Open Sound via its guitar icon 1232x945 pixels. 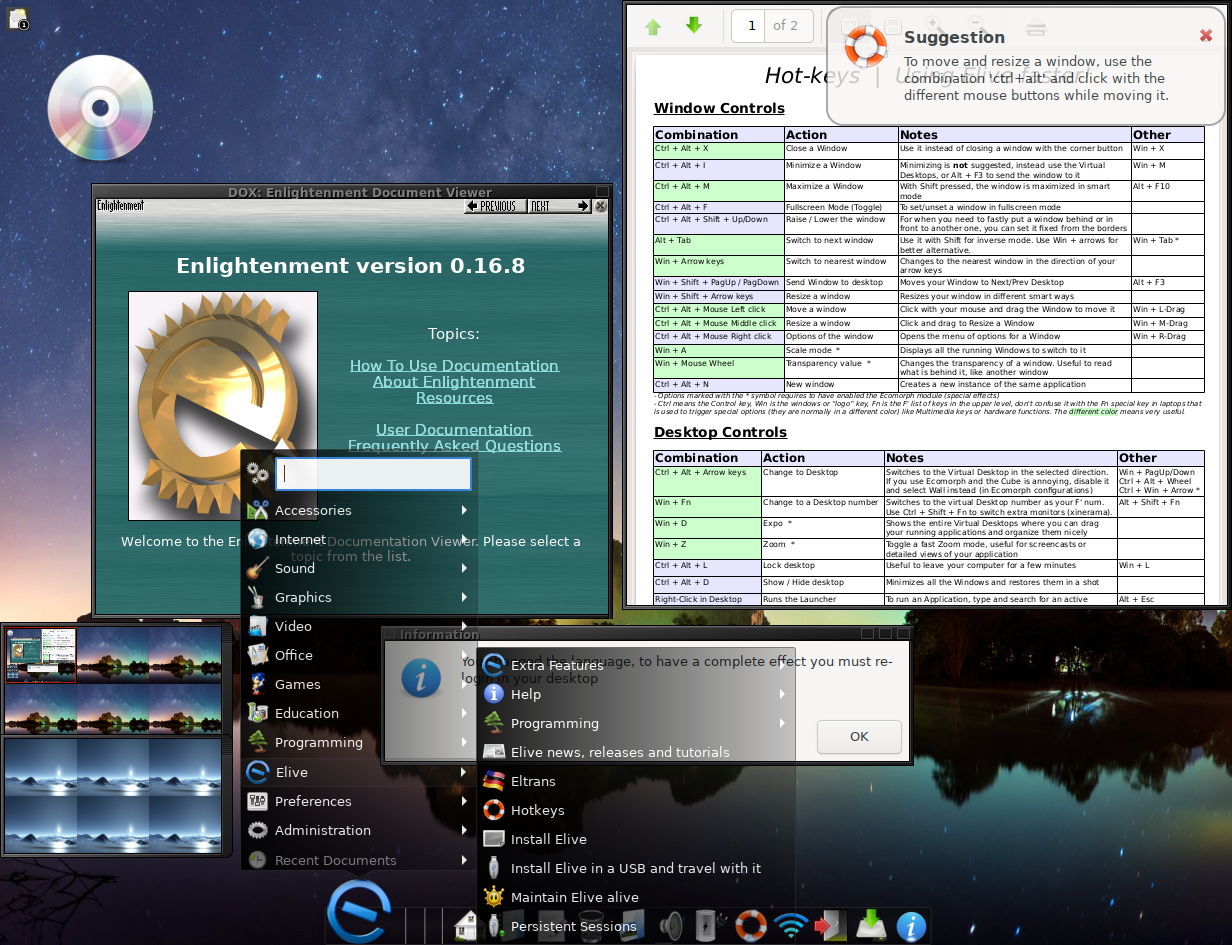coord(258,568)
